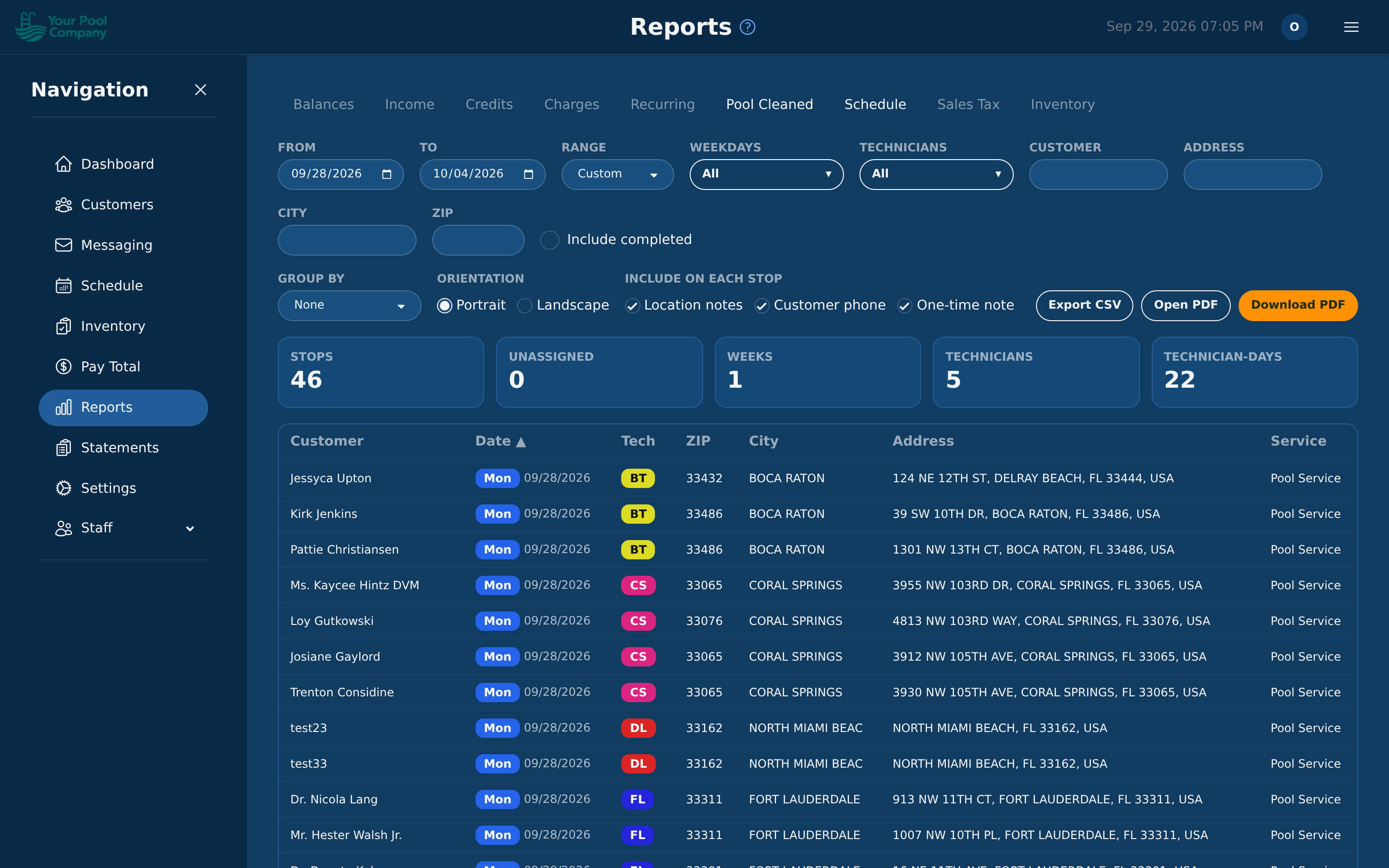Screen dimensions: 1389x868
Task: Expand the Staff submenu chevron
Action: (x=190, y=529)
